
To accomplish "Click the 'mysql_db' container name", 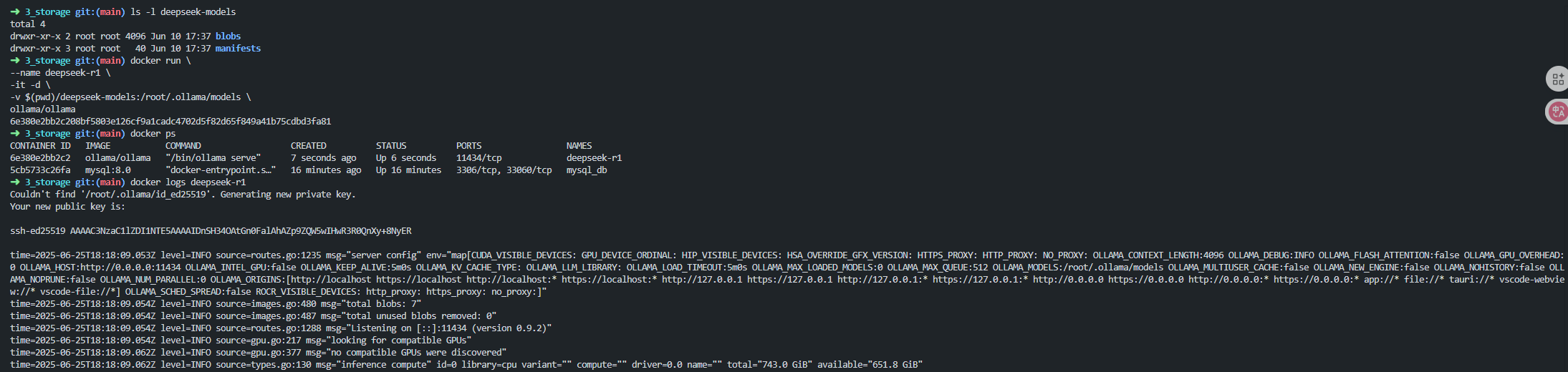I will [x=586, y=170].
